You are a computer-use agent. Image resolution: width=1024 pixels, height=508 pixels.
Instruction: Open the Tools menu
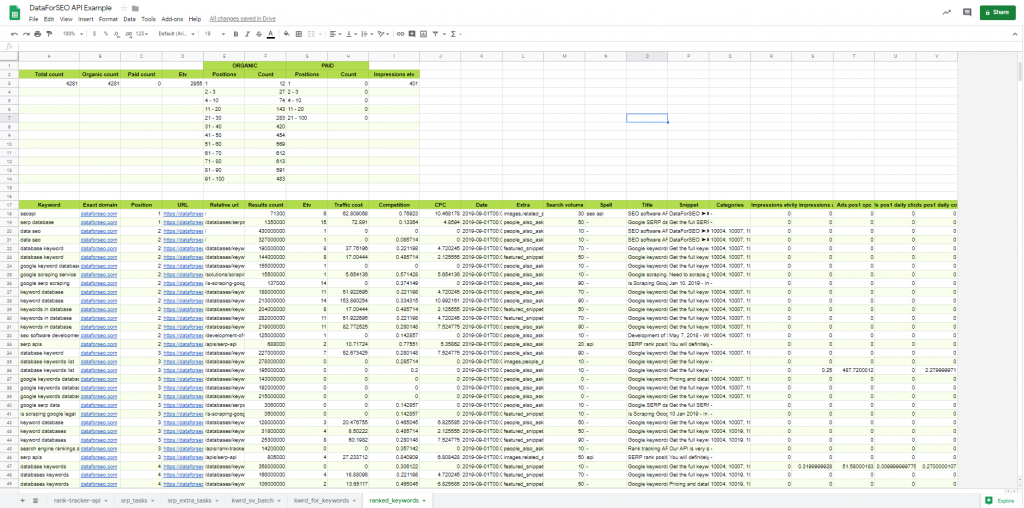[148, 19]
